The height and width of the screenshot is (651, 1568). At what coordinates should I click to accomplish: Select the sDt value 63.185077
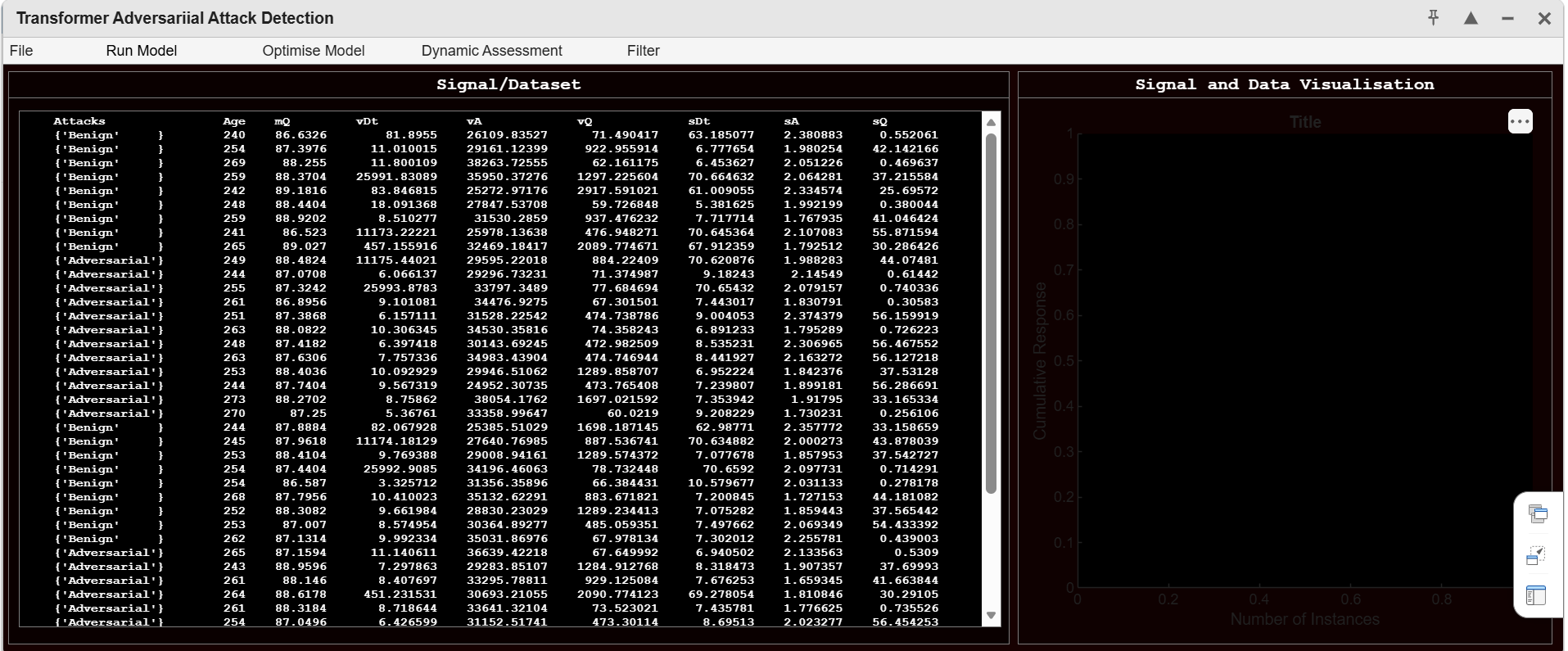(721, 135)
